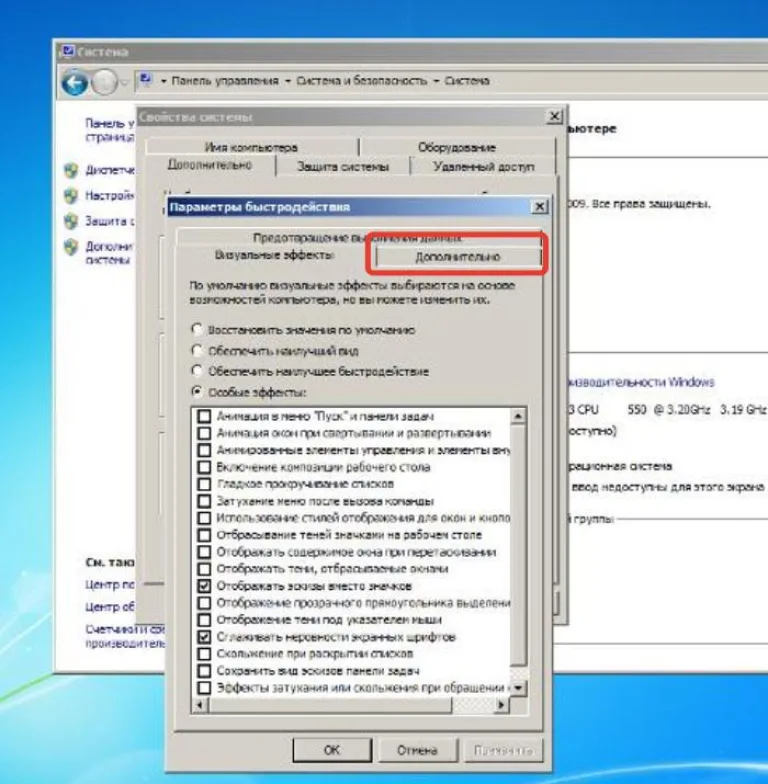
Task: Open 'Предотвращение выполнения данных' tab
Action: [x=358, y=238]
